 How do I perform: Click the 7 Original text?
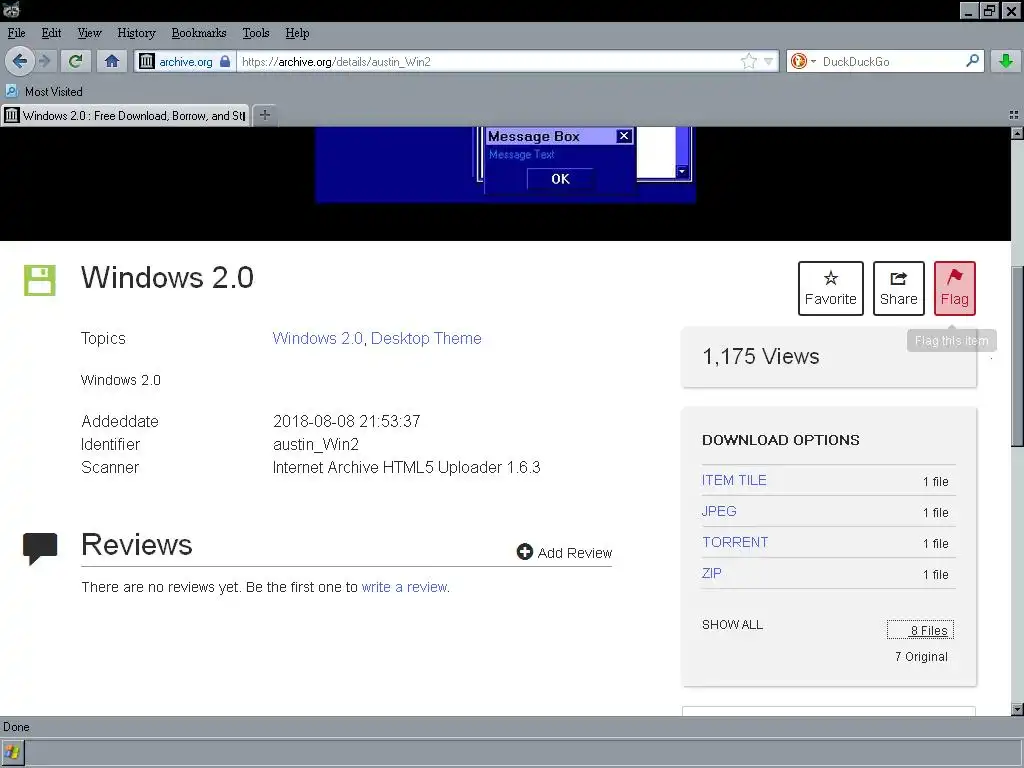[x=921, y=656]
